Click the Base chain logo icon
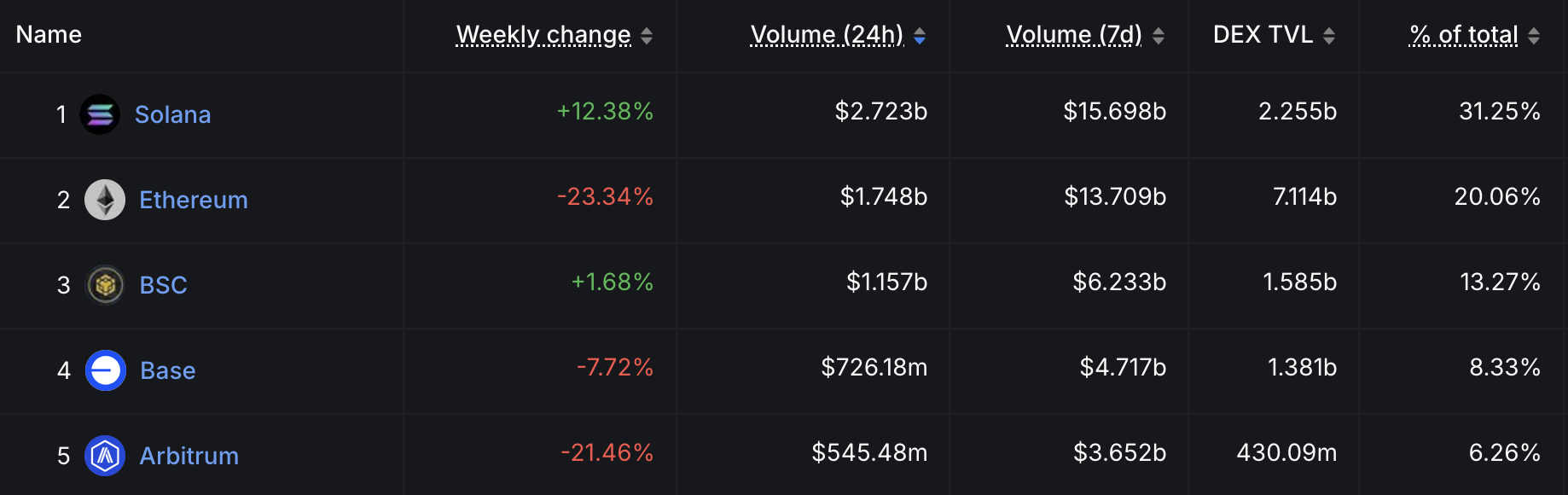The width and height of the screenshot is (1568, 495). coord(106,370)
